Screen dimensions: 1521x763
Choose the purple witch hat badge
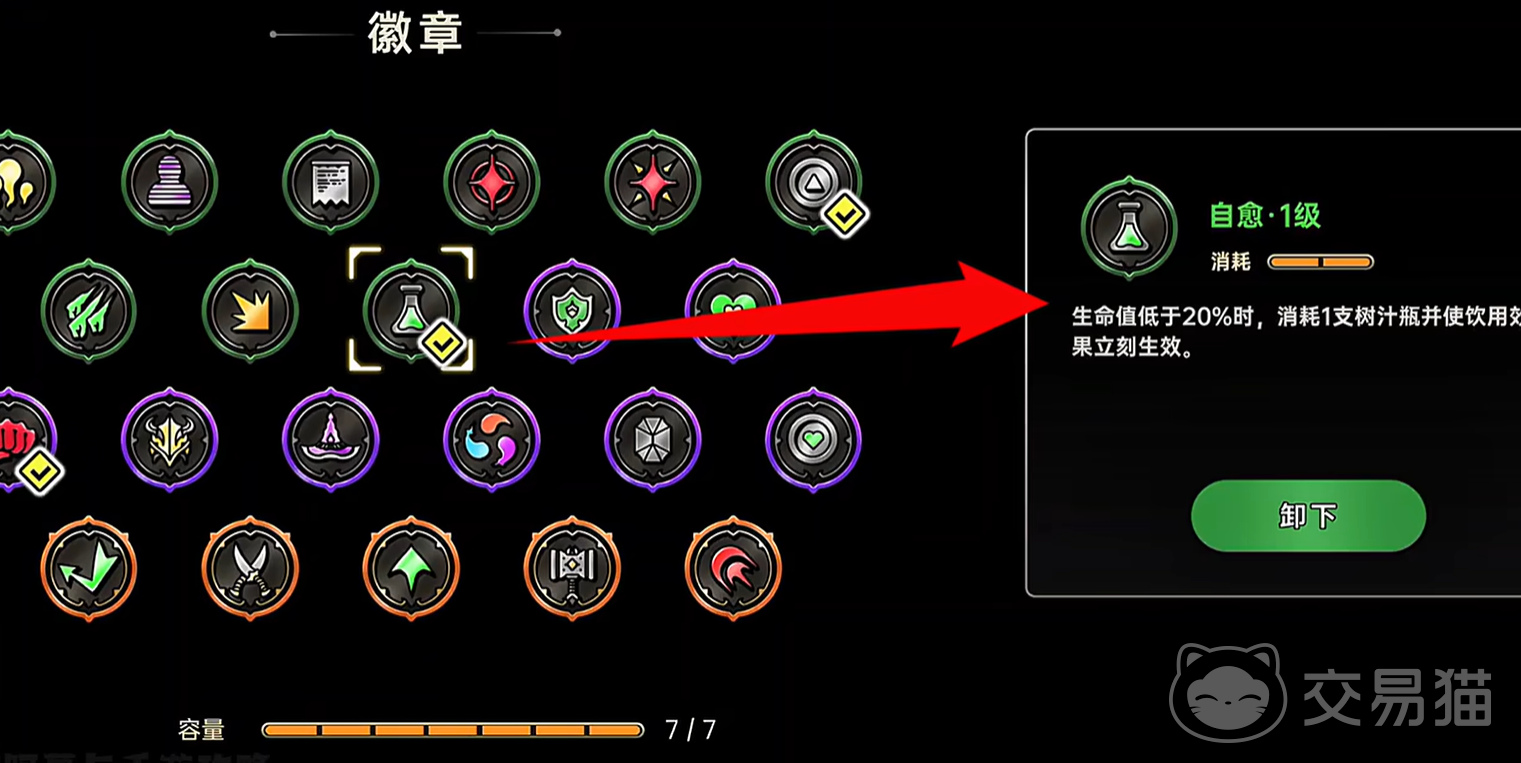click(x=330, y=440)
